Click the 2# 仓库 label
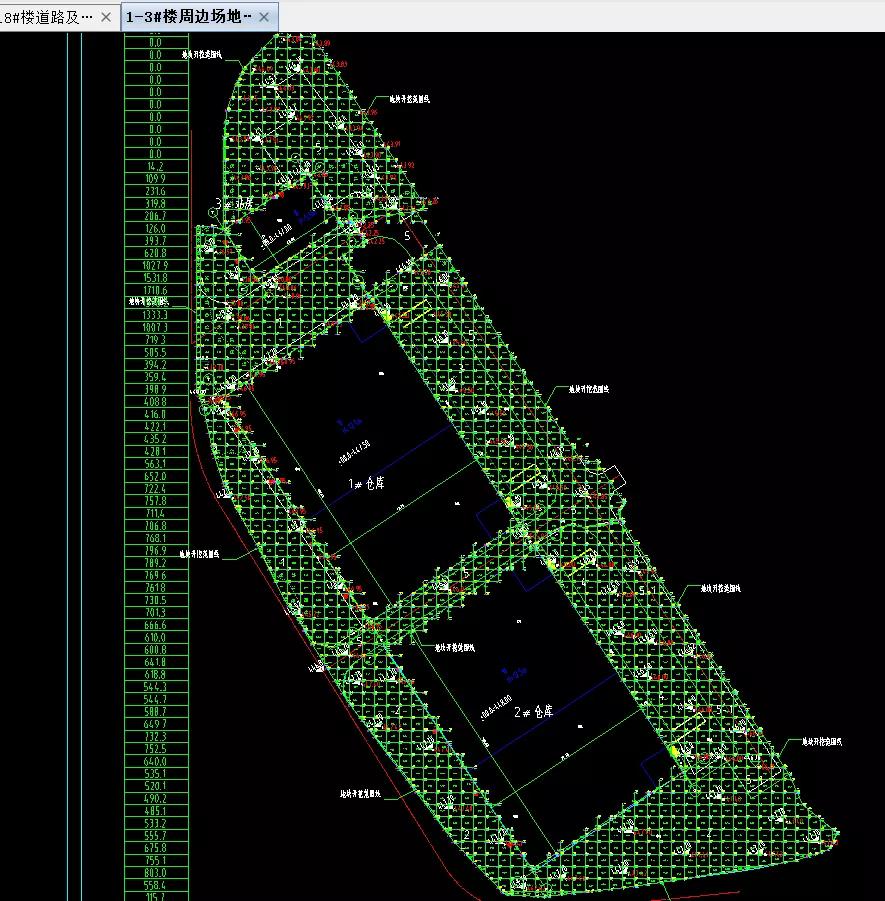 [x=532, y=712]
